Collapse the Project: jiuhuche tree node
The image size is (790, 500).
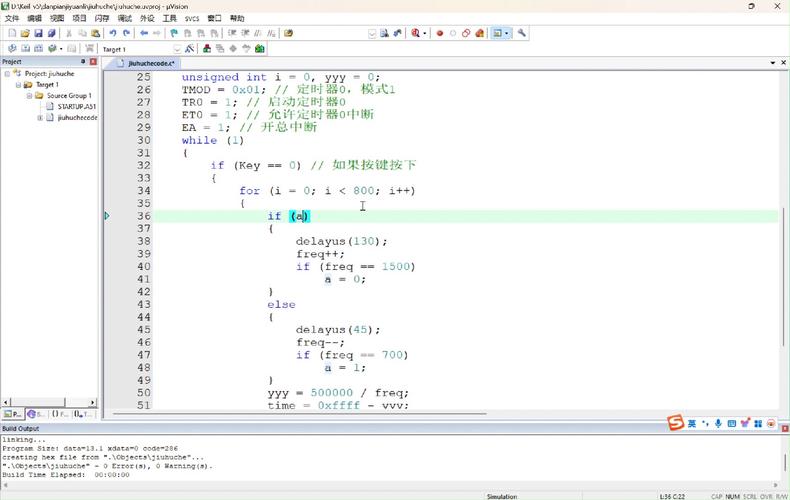(x=7, y=74)
